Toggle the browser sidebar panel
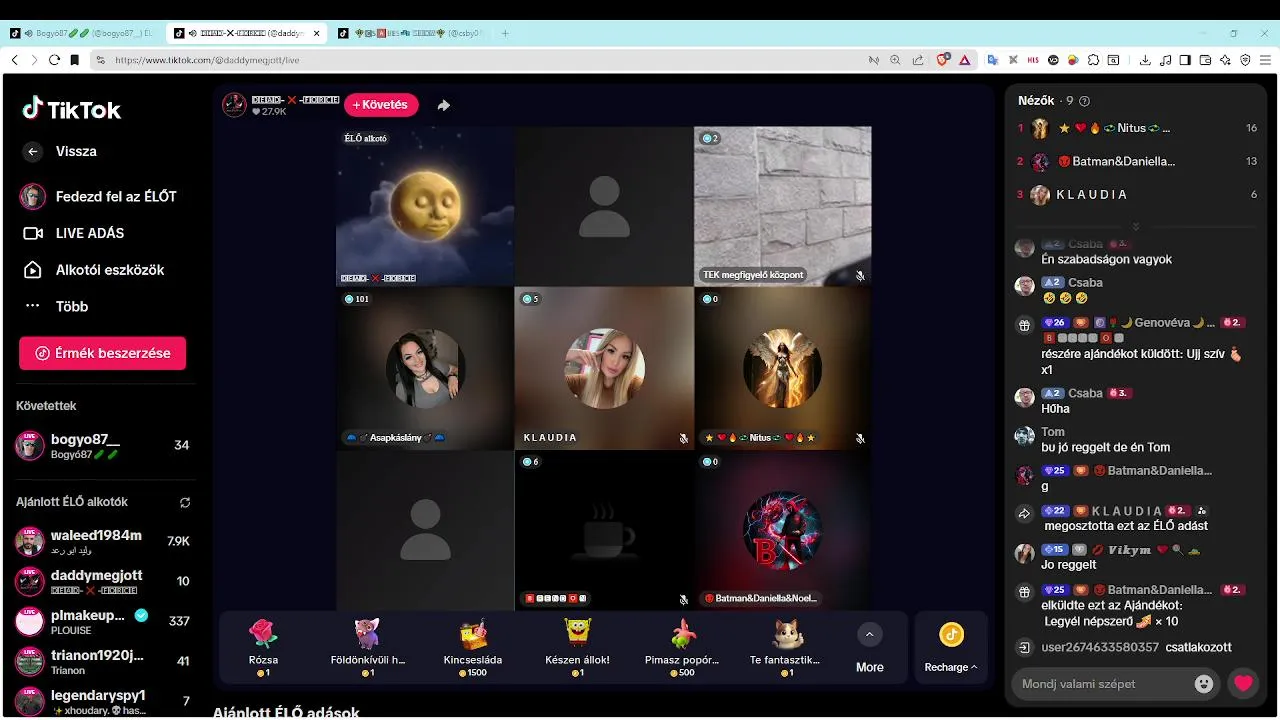1280x720 pixels. click(x=1185, y=60)
